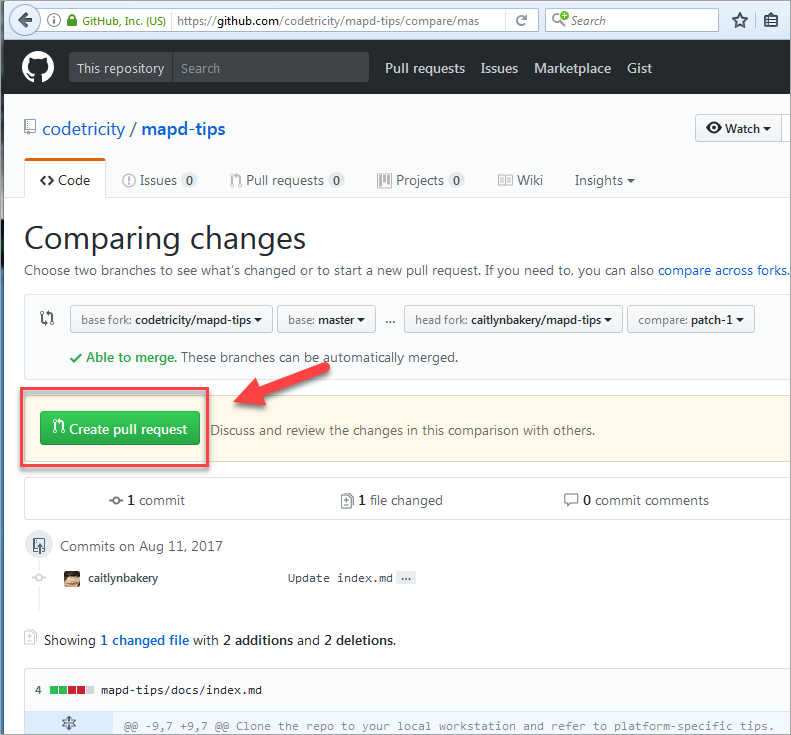Click the commit comments speech bubble icon

(571, 499)
